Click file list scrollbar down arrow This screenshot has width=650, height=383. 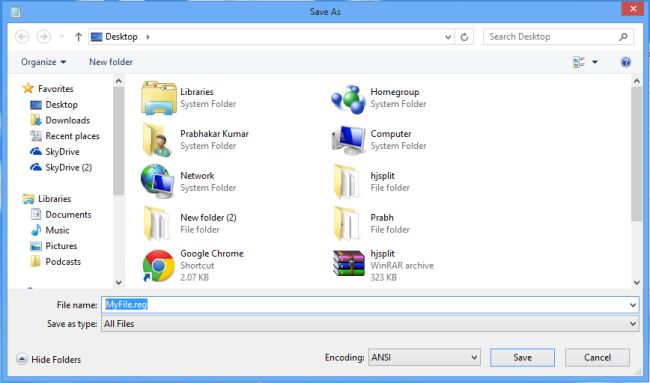tap(637, 283)
